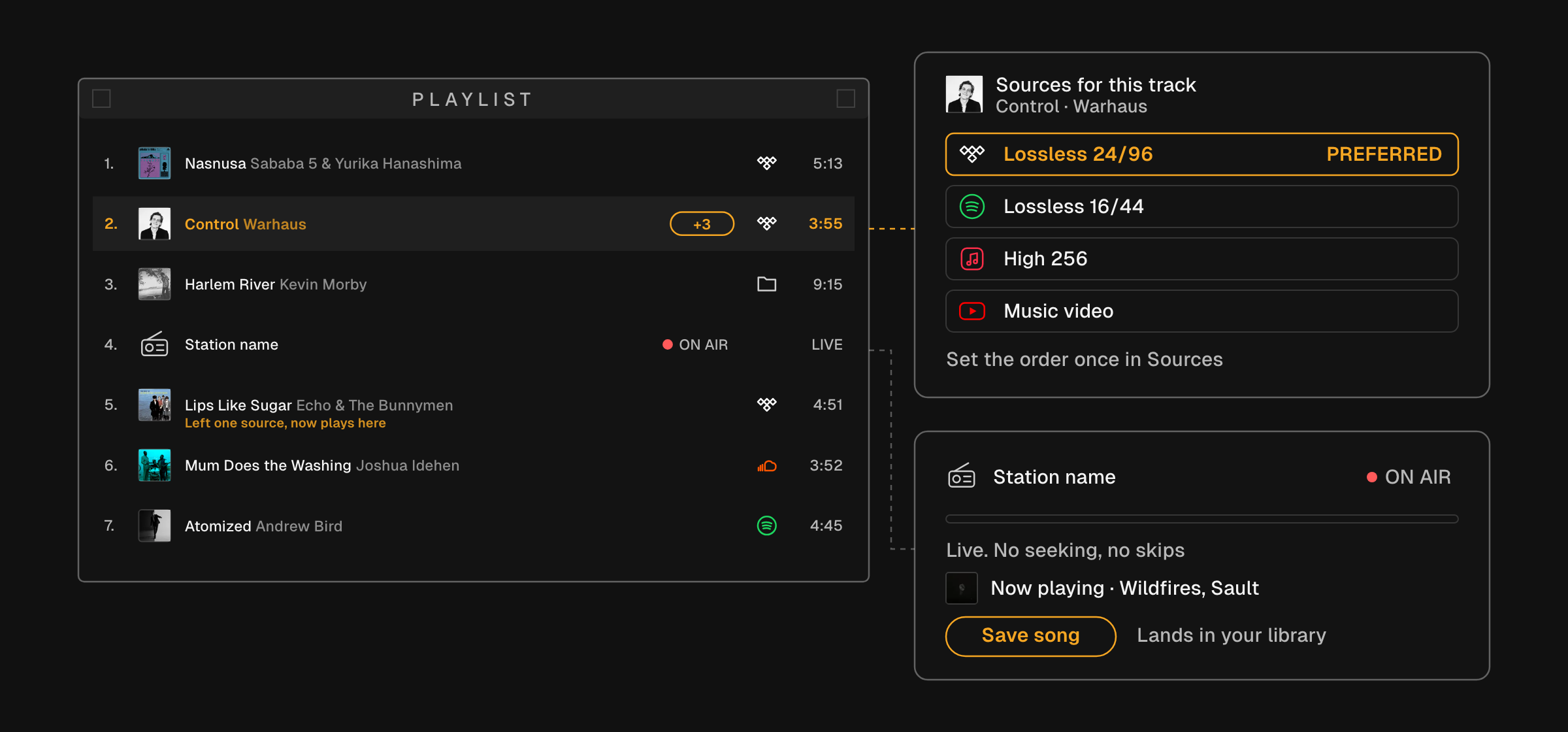Click the Tidal icon in the Lossless 24/96 source

[x=972, y=154]
